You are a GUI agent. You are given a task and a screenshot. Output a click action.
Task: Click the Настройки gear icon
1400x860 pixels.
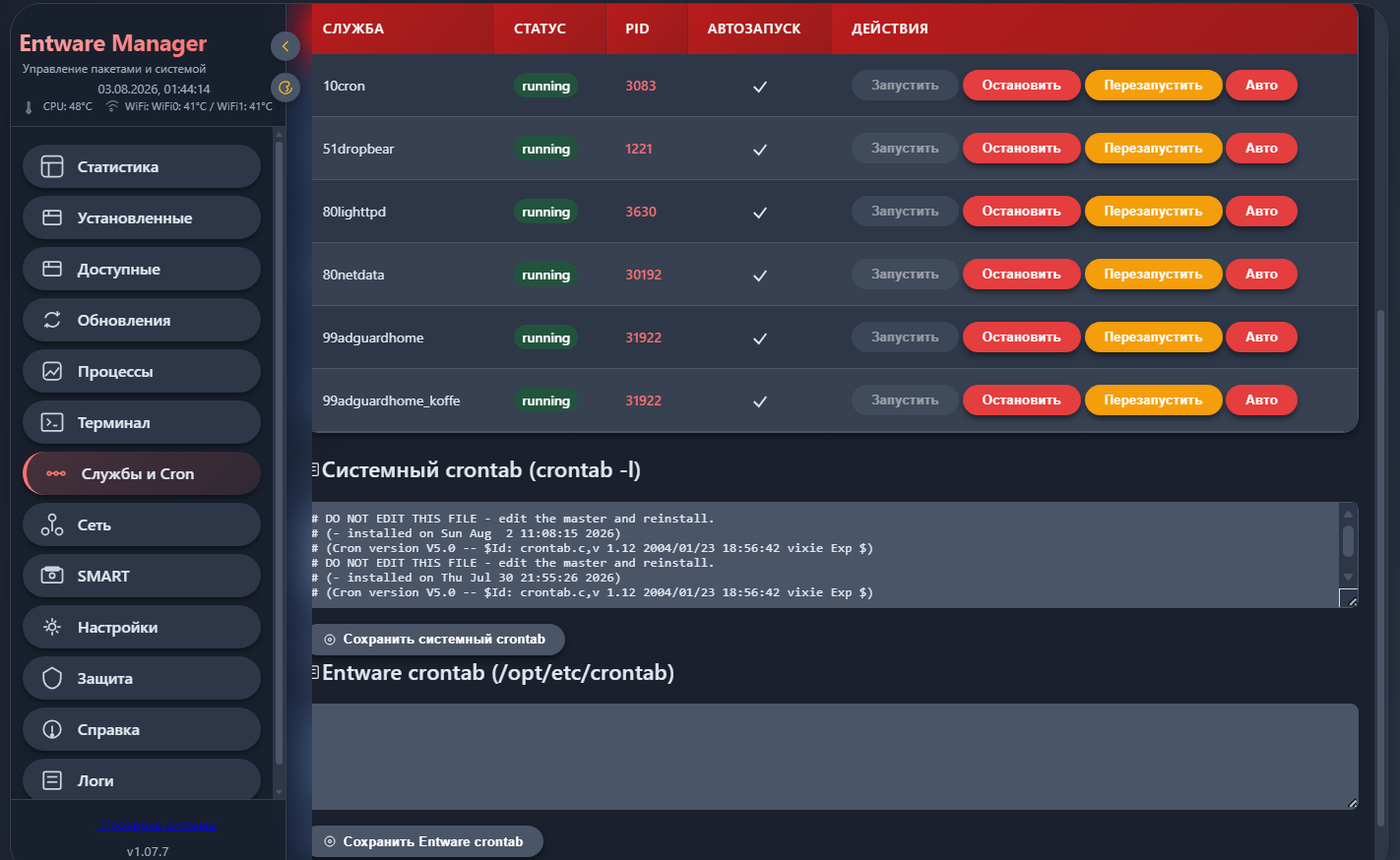coord(52,627)
